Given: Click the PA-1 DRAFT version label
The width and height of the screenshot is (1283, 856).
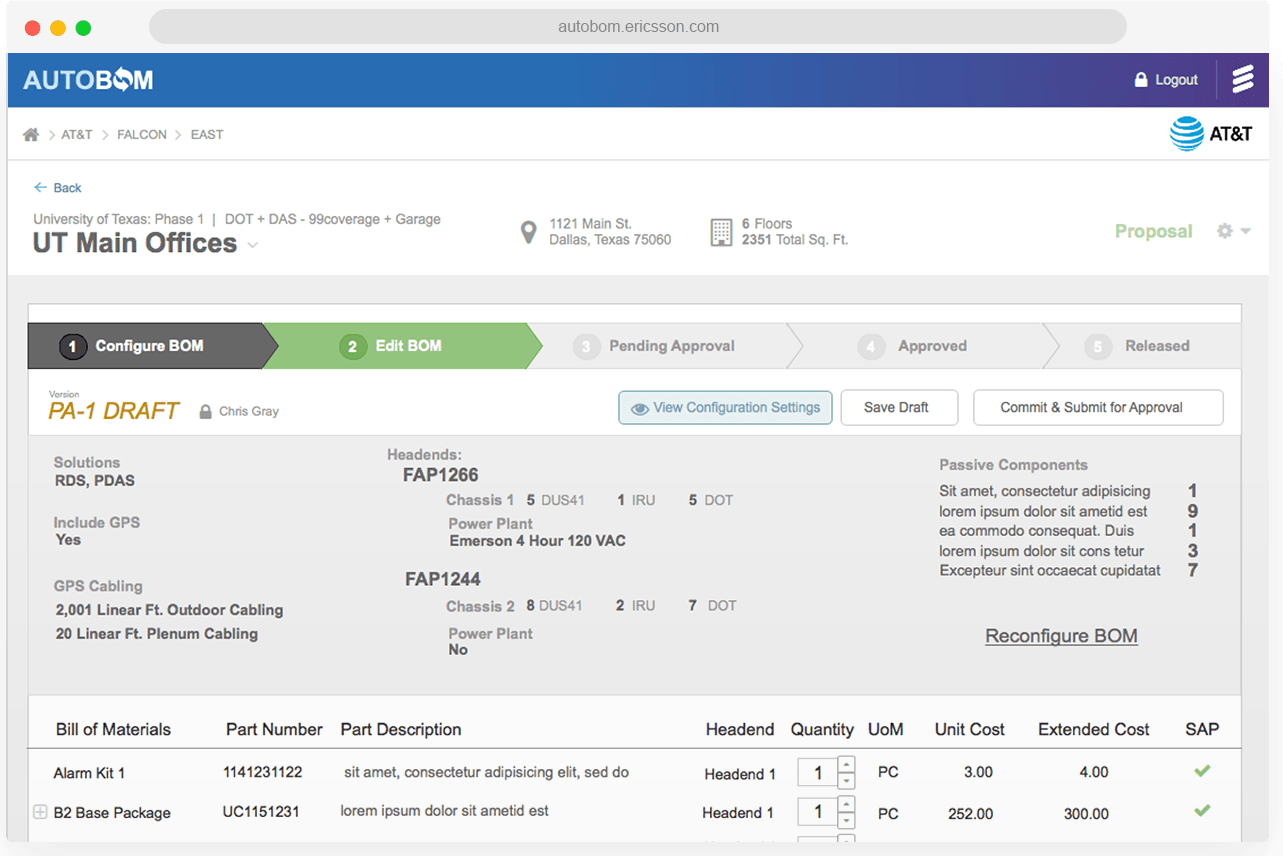Looking at the screenshot, I should pyautogui.click(x=114, y=411).
